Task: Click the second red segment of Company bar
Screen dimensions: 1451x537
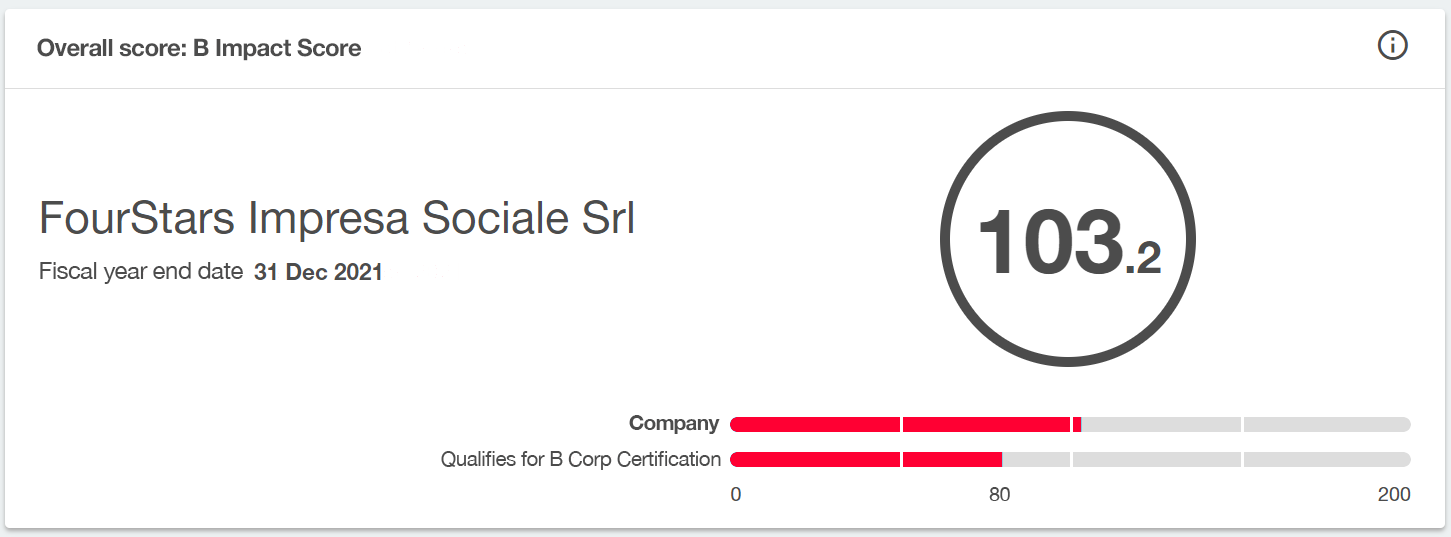Action: click(986, 424)
